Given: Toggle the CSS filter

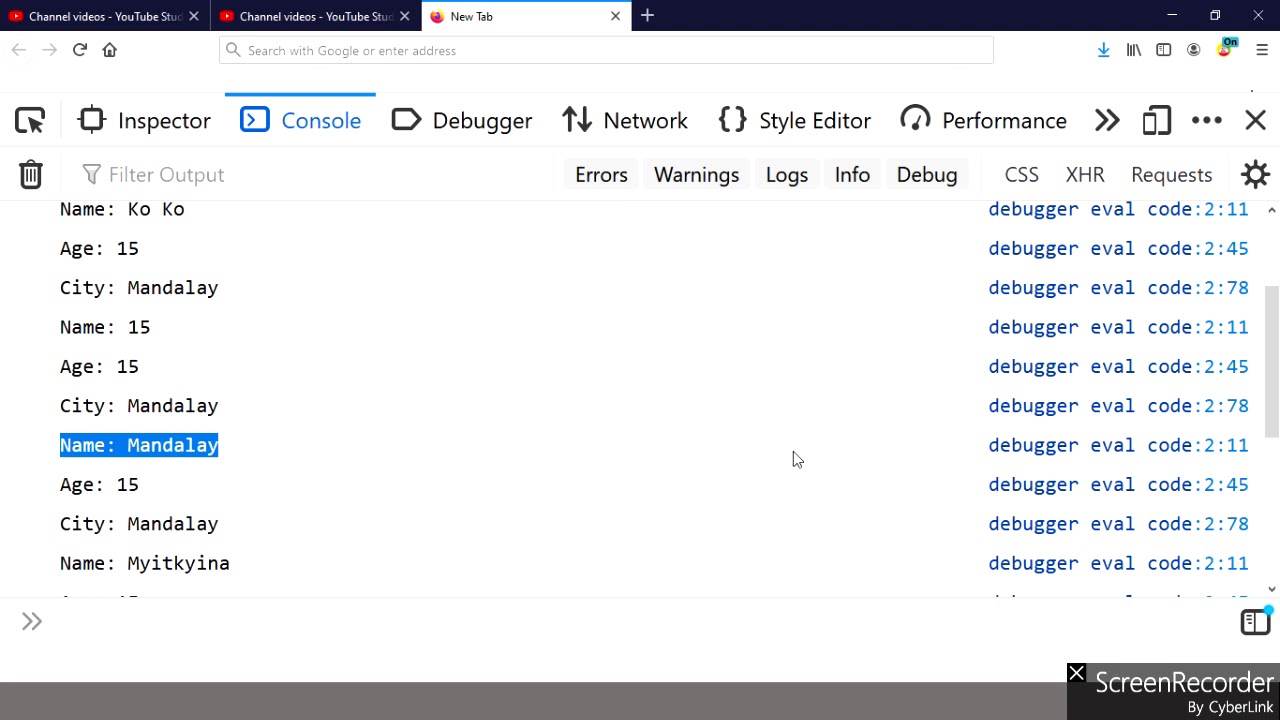Looking at the screenshot, I should 1021,175.
